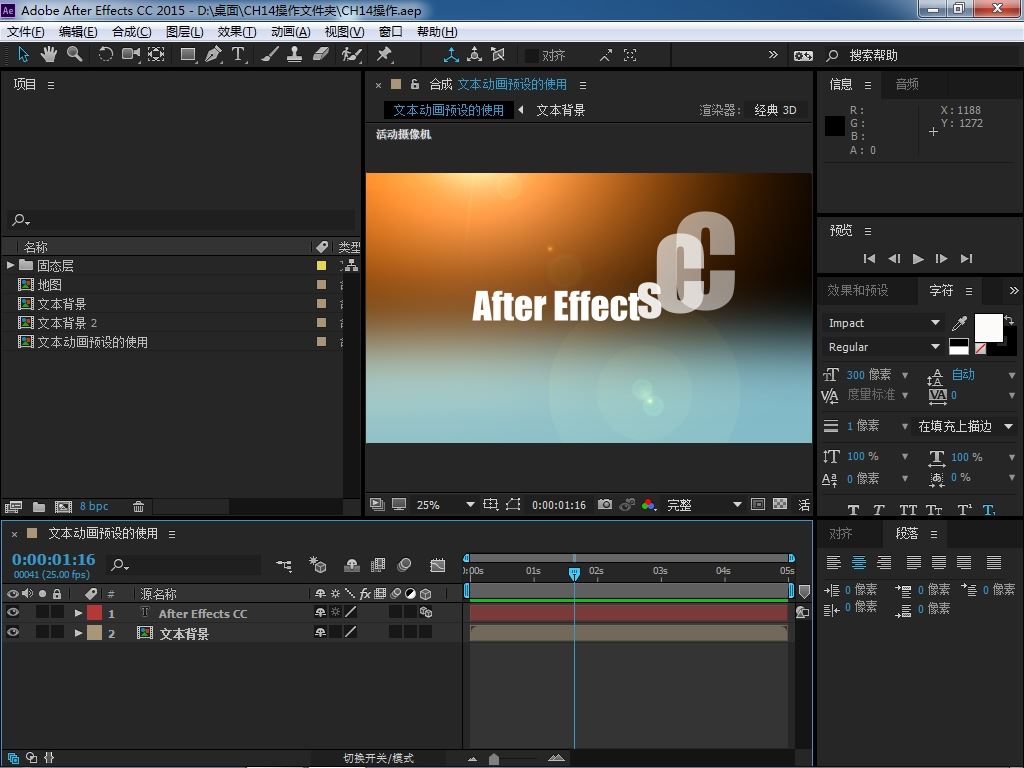This screenshot has width=1024, height=768.
Task: Click the timeline zoom slider handle
Action: (x=494, y=758)
